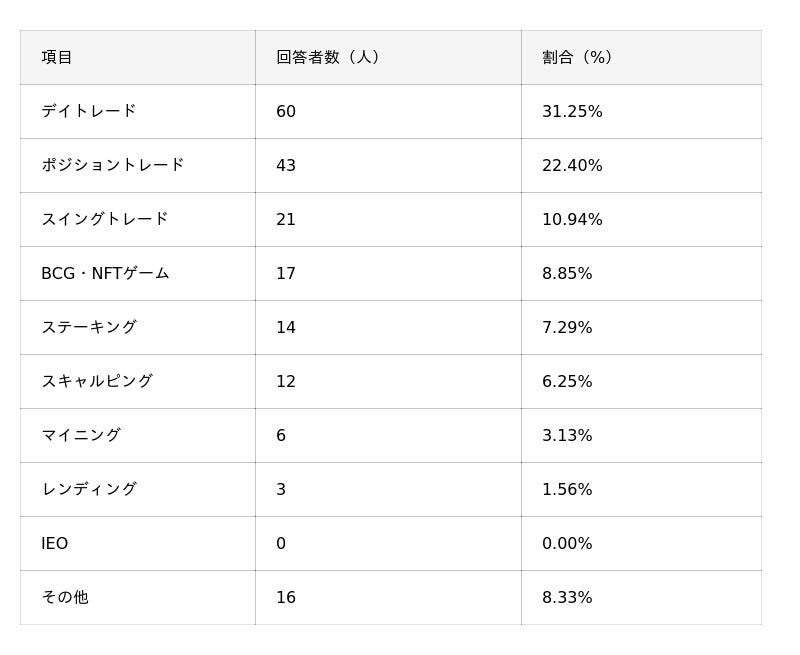Select the IEO row label
The image size is (800, 655).
coord(55,544)
